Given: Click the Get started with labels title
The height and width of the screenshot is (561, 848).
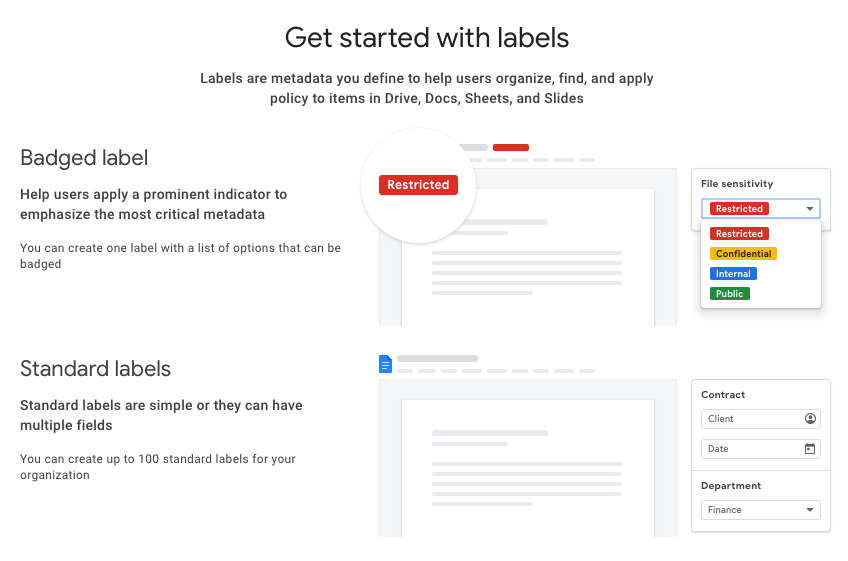Looking at the screenshot, I should pyautogui.click(x=427, y=37).
